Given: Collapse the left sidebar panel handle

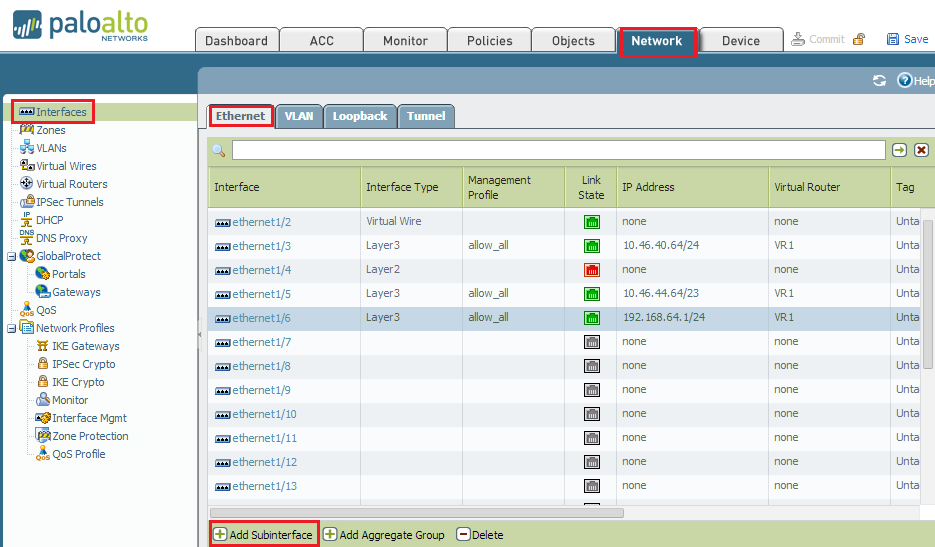Looking at the screenshot, I should (x=199, y=335).
